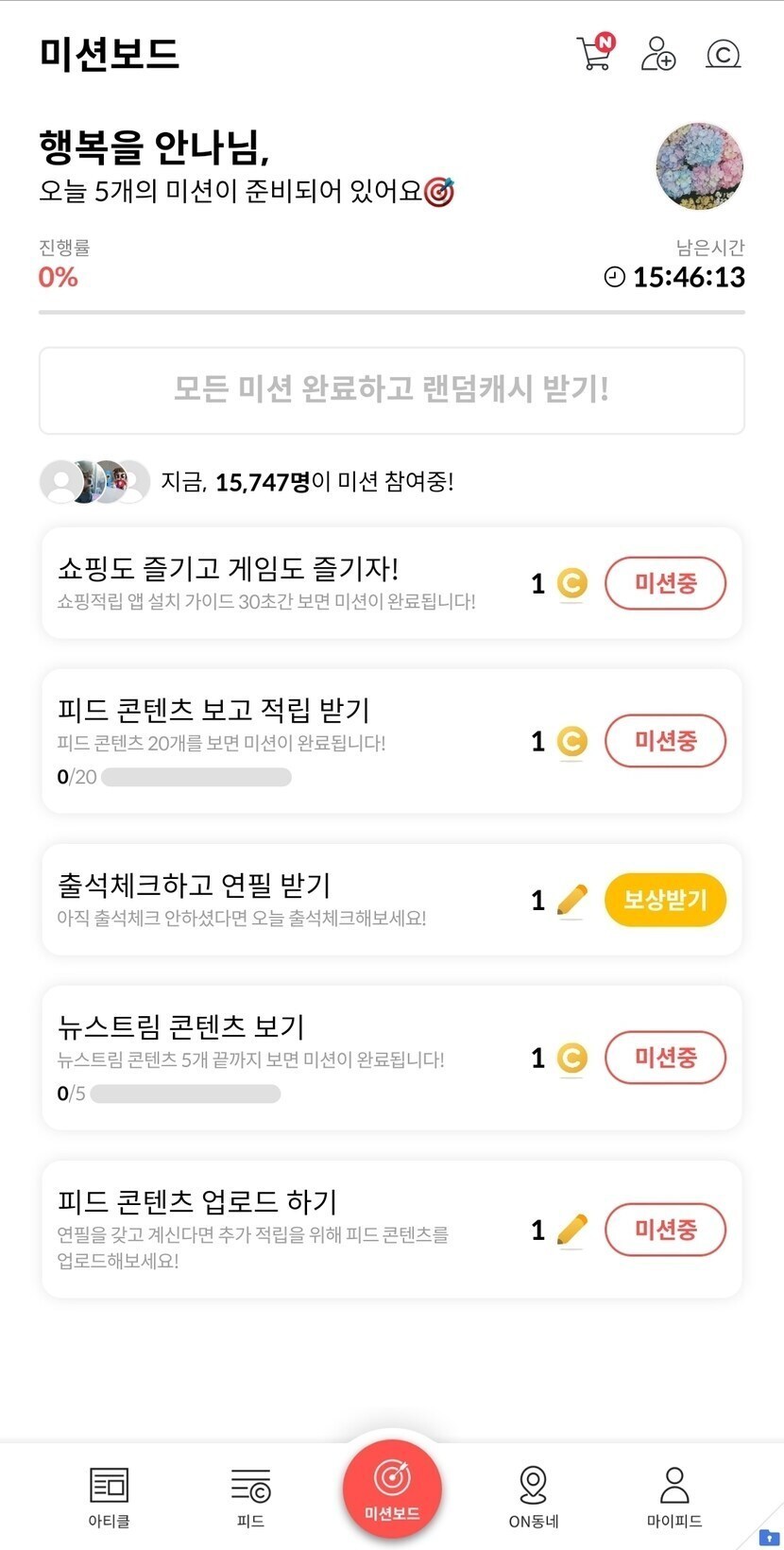Tap 미션중 for feed content viewing
The width and height of the screenshot is (784, 1550).
click(665, 741)
